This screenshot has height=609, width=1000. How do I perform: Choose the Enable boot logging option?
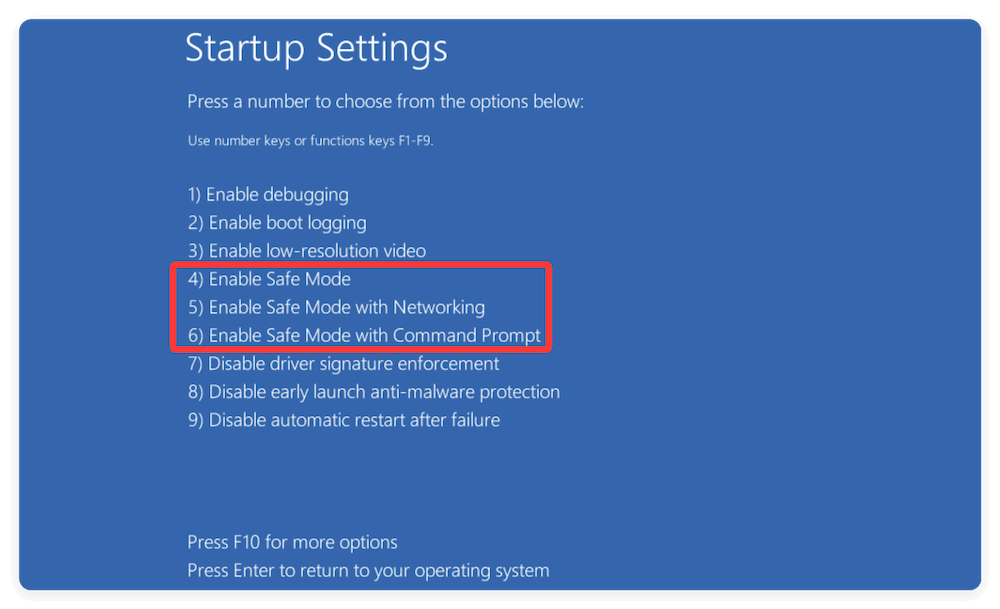pos(277,223)
